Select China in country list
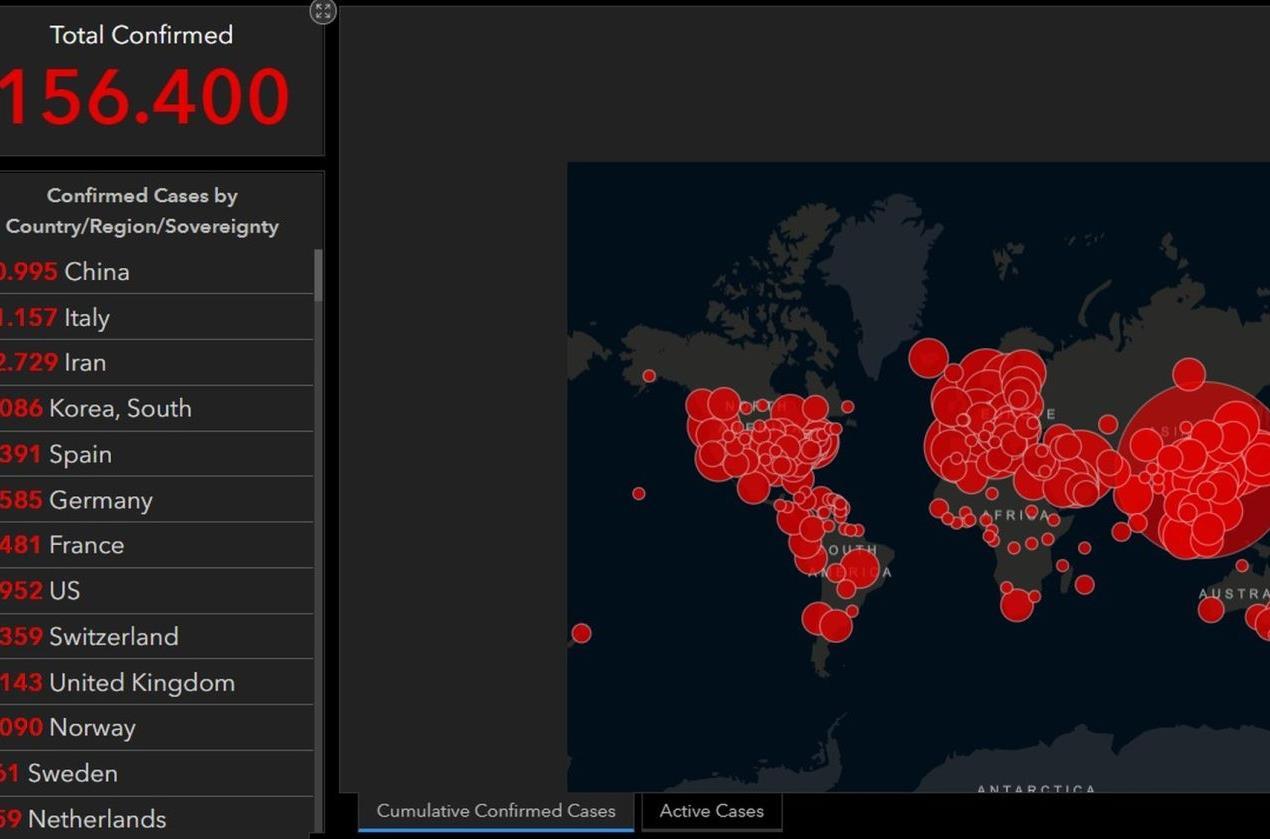 pyautogui.click(x=97, y=272)
